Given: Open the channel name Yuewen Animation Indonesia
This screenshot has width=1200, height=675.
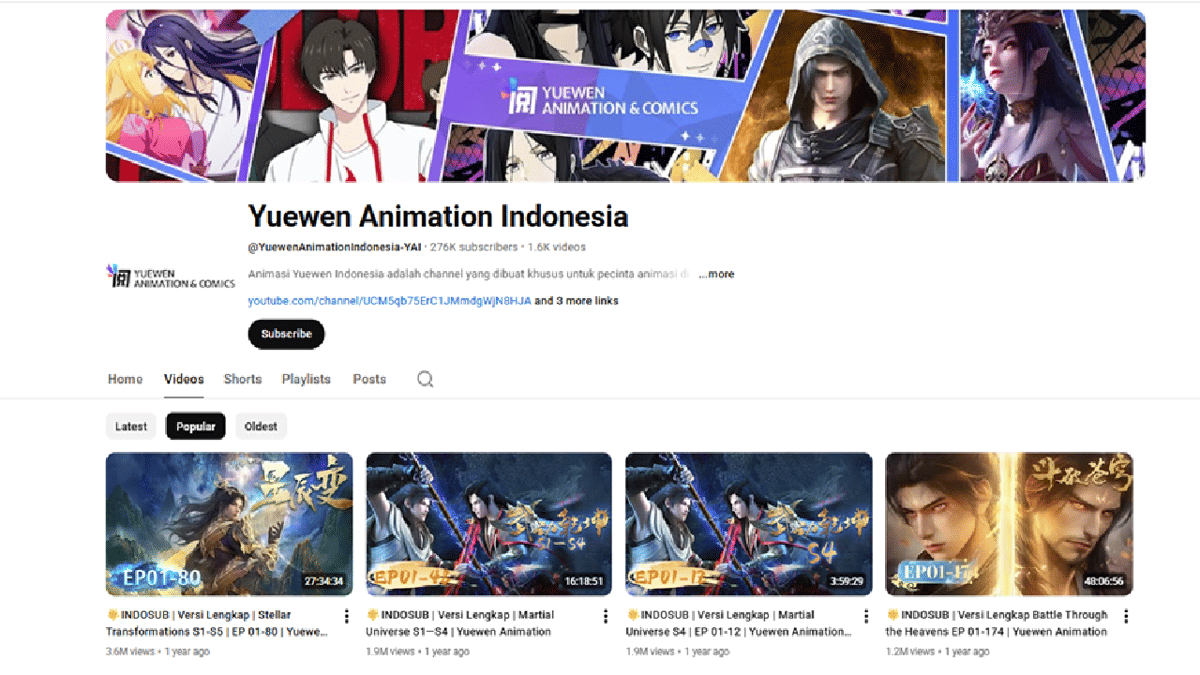Looking at the screenshot, I should (x=437, y=216).
